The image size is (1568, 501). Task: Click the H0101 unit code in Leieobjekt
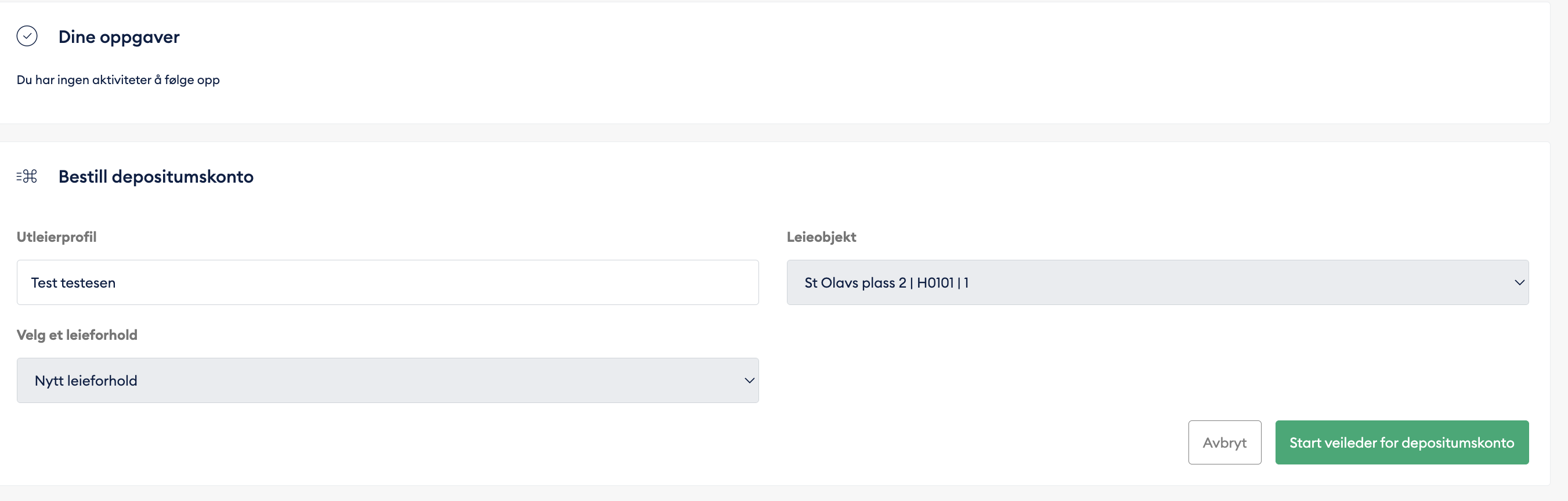935,283
